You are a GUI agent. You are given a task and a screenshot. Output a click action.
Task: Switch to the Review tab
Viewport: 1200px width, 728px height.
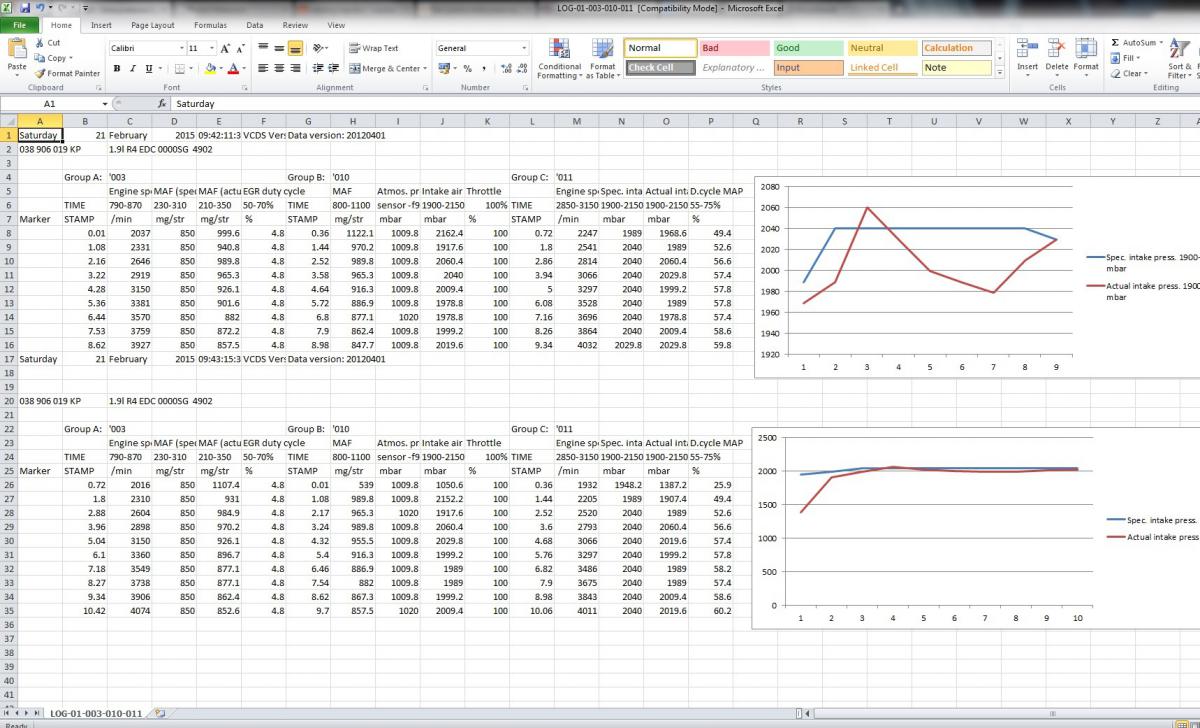coord(295,25)
